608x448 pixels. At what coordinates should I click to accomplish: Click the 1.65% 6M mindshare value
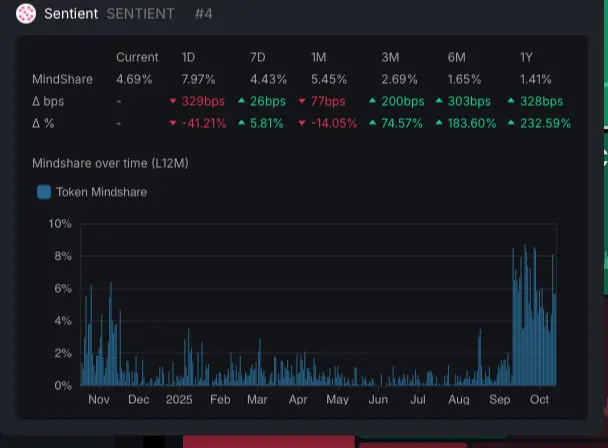click(x=464, y=80)
